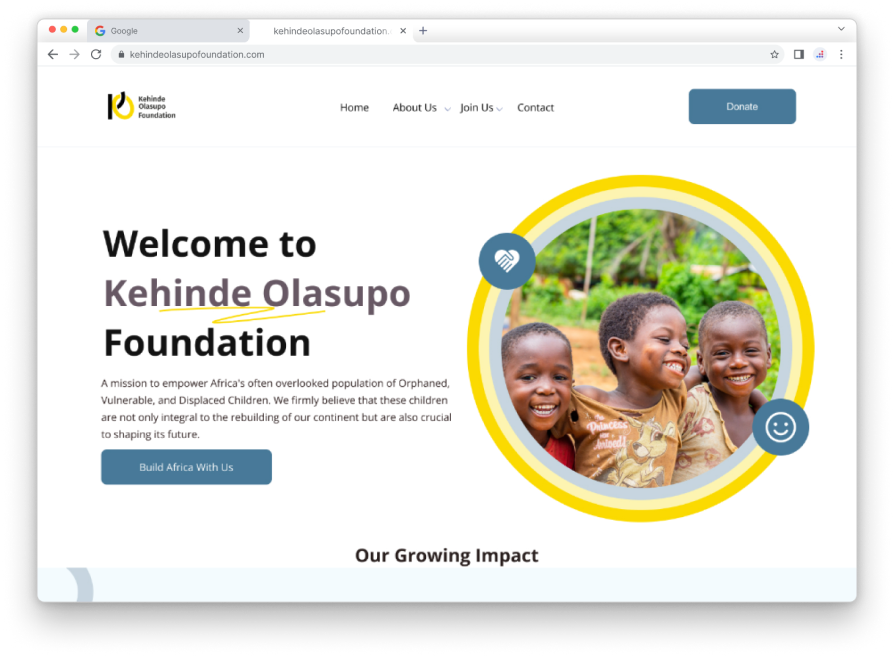
Task: Click the browser extension icon
Action: (820, 54)
